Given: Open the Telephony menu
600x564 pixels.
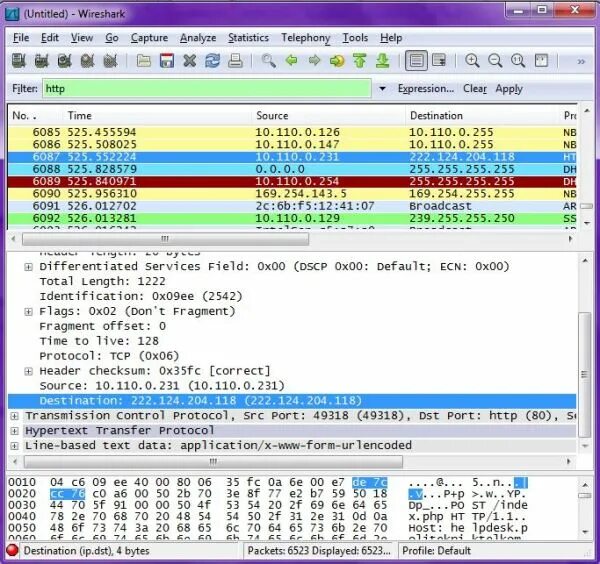Looking at the screenshot, I should (305, 38).
